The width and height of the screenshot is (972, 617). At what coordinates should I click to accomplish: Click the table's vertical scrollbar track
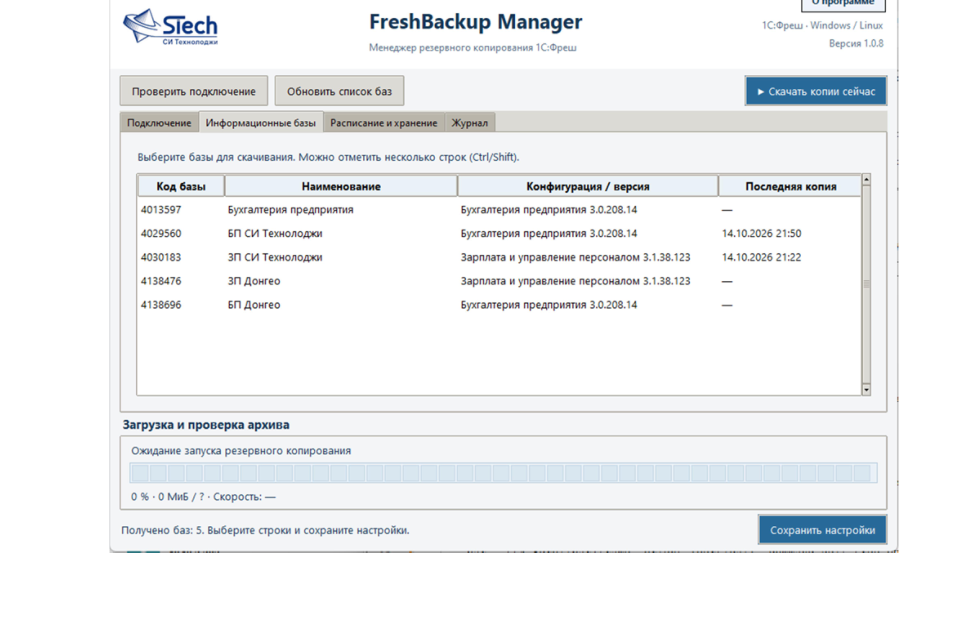[866, 285]
